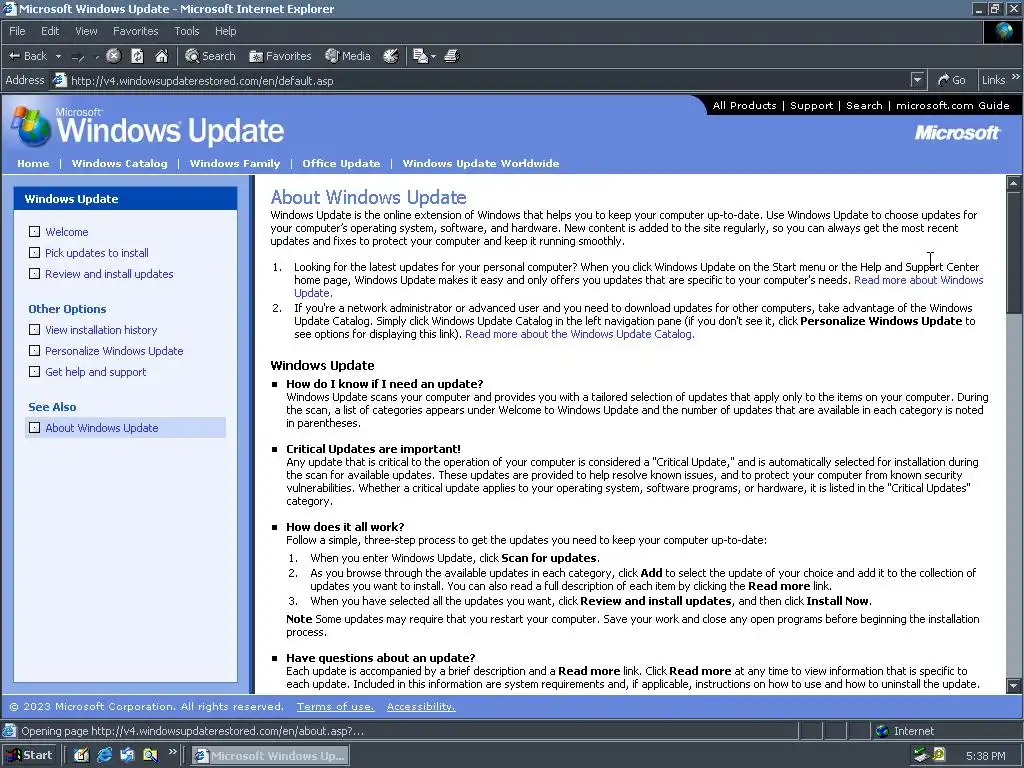This screenshot has height=768, width=1024.
Task: Click box icon beside View installation history
Action: [35, 330]
